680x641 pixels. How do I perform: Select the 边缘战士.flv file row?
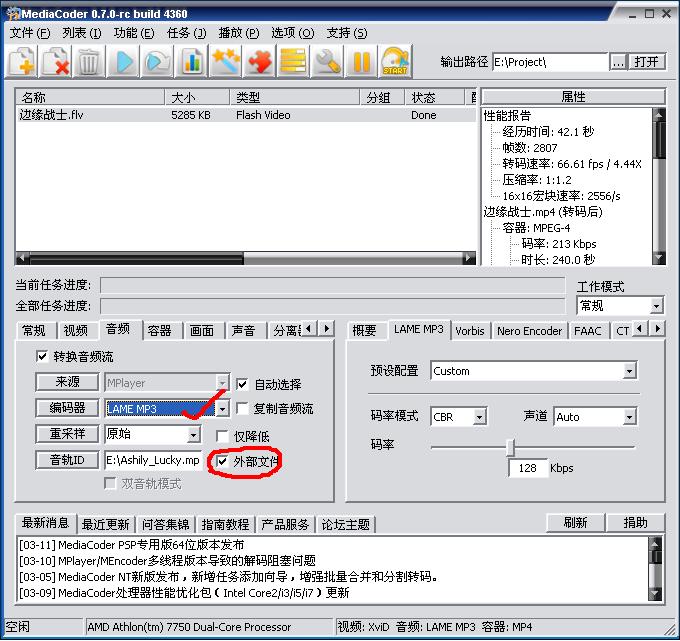(x=245, y=115)
